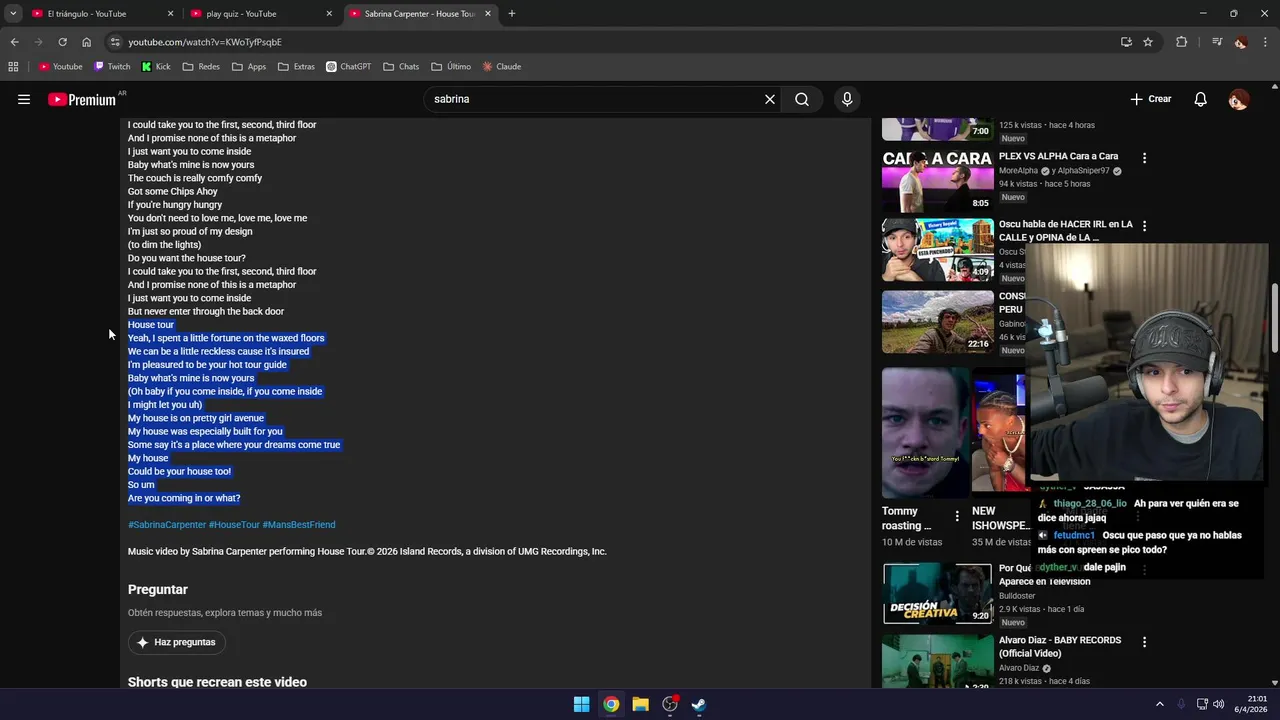This screenshot has width=1280, height=720.
Task: Click the address bar URL
Action: pos(205,42)
